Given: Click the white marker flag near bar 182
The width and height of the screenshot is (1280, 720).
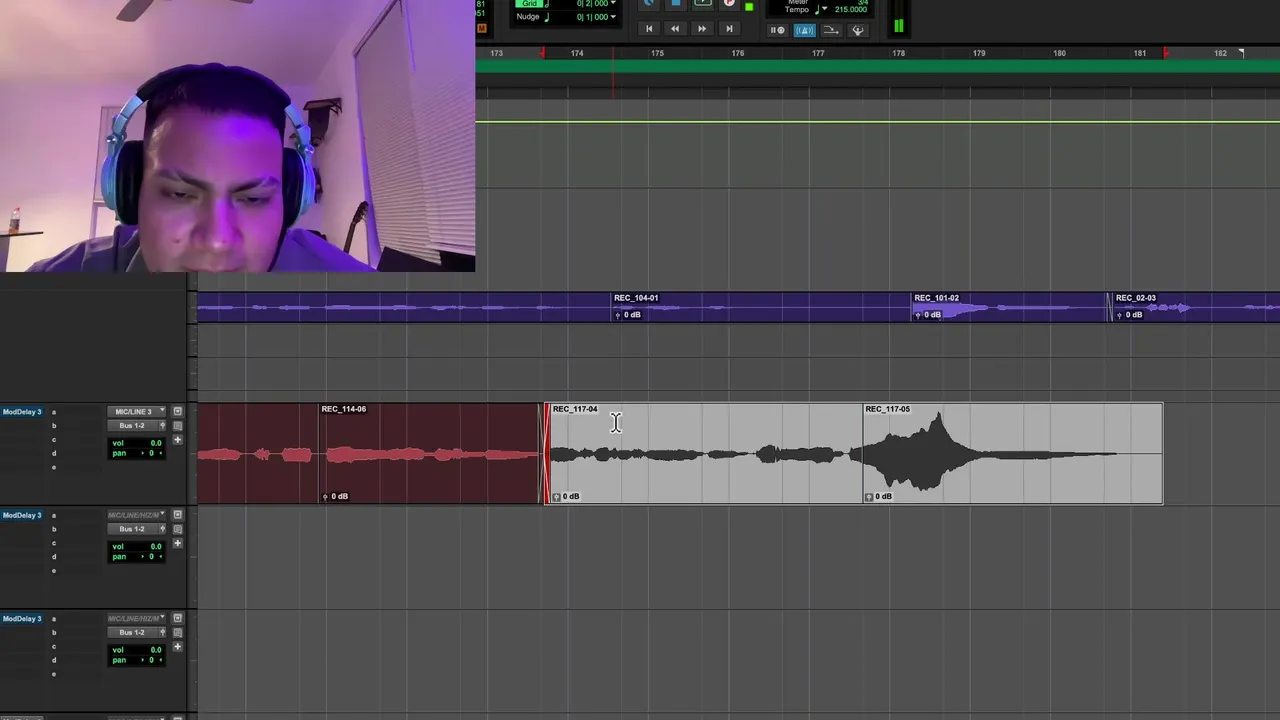Looking at the screenshot, I should point(1241,52).
